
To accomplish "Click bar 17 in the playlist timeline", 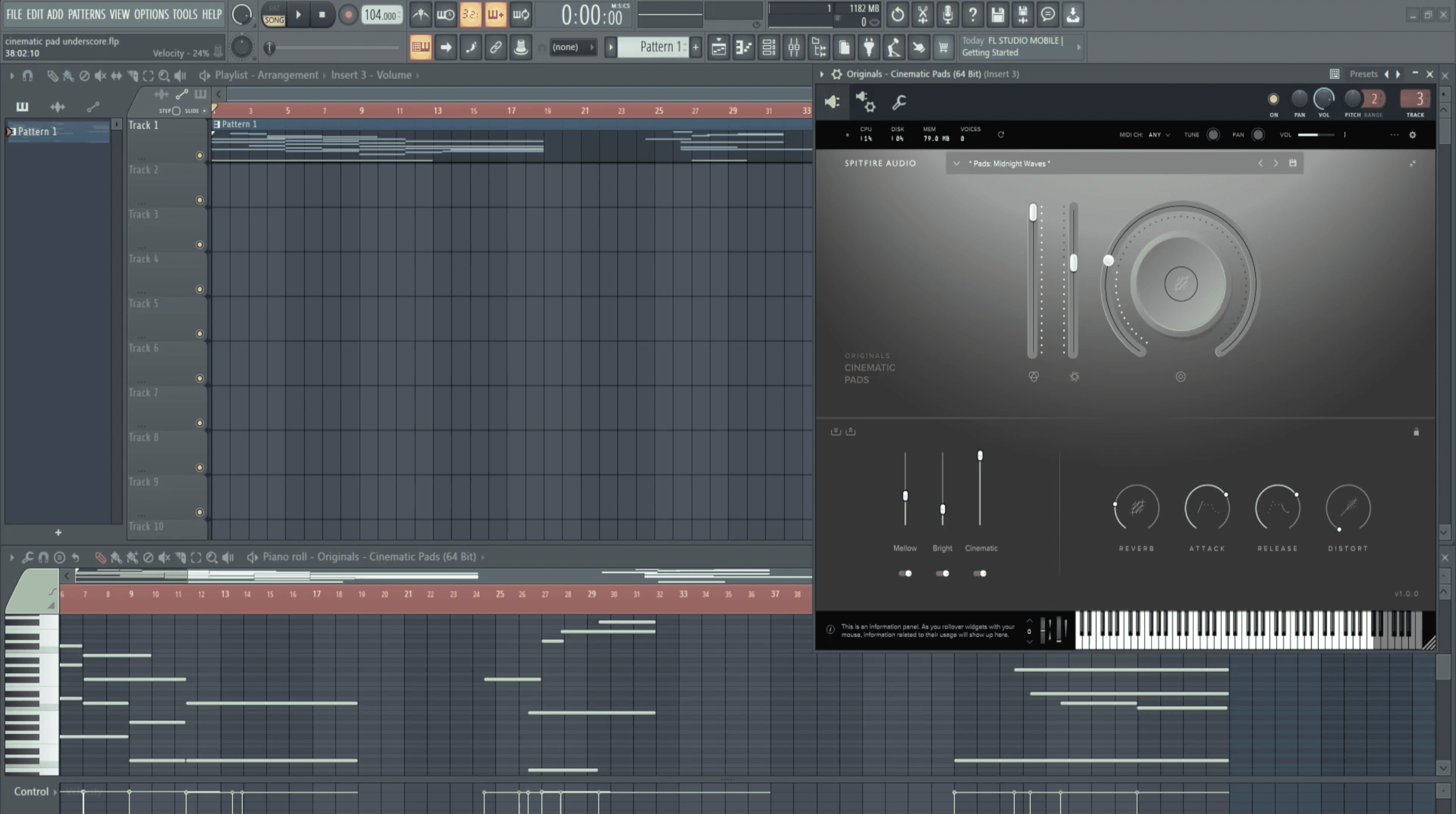I will pyautogui.click(x=511, y=111).
